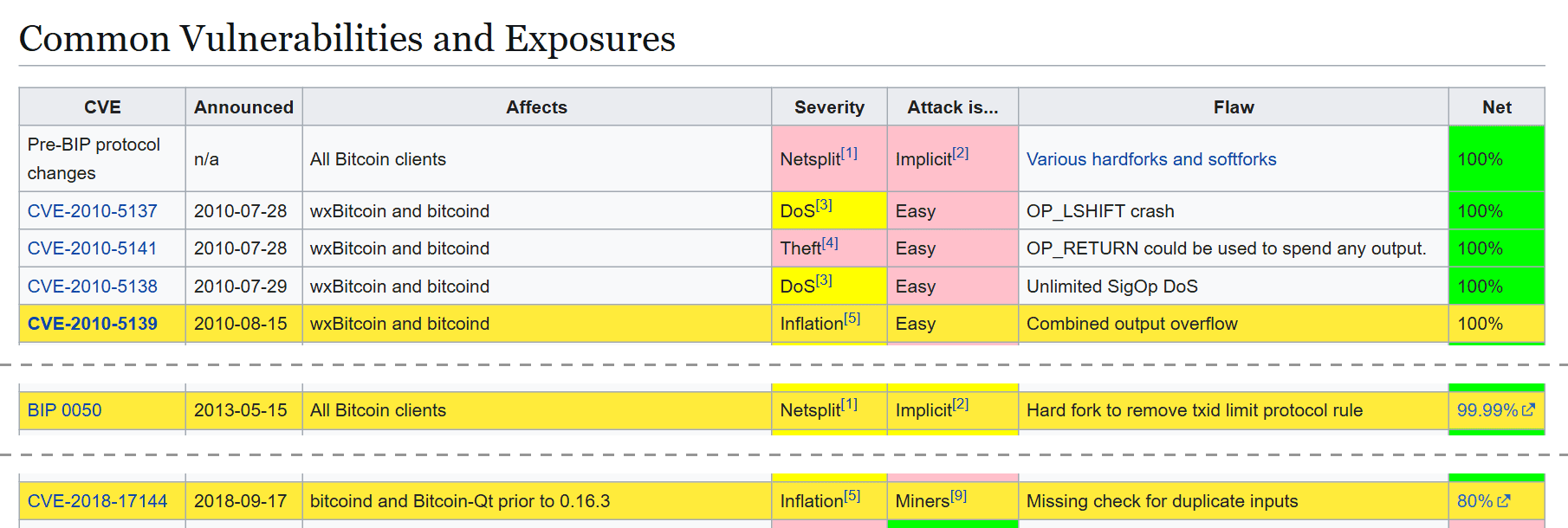
Task: Open the CVE-2010-5141 link
Action: pos(93,248)
